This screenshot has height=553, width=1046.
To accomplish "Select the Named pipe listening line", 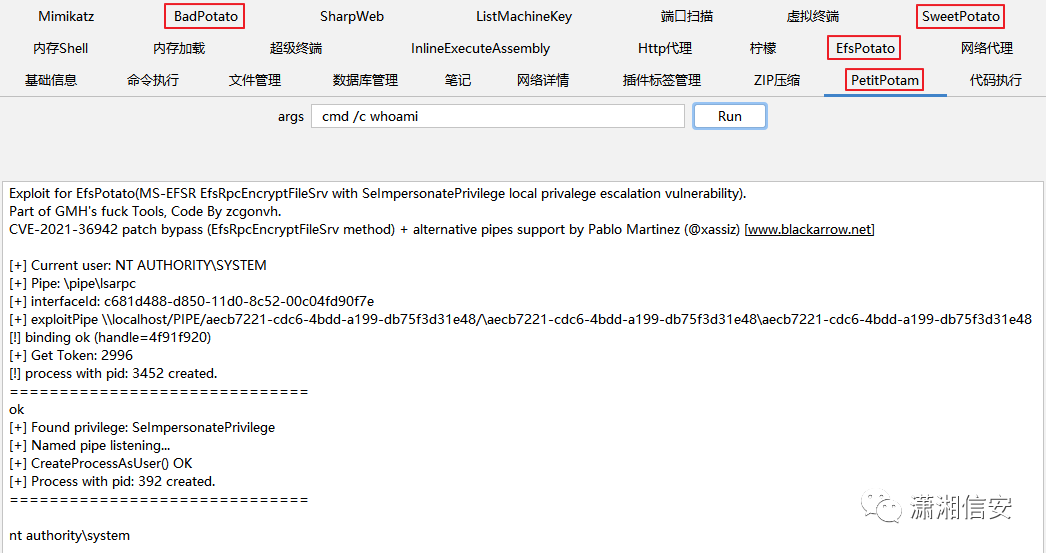I will pyautogui.click(x=90, y=446).
